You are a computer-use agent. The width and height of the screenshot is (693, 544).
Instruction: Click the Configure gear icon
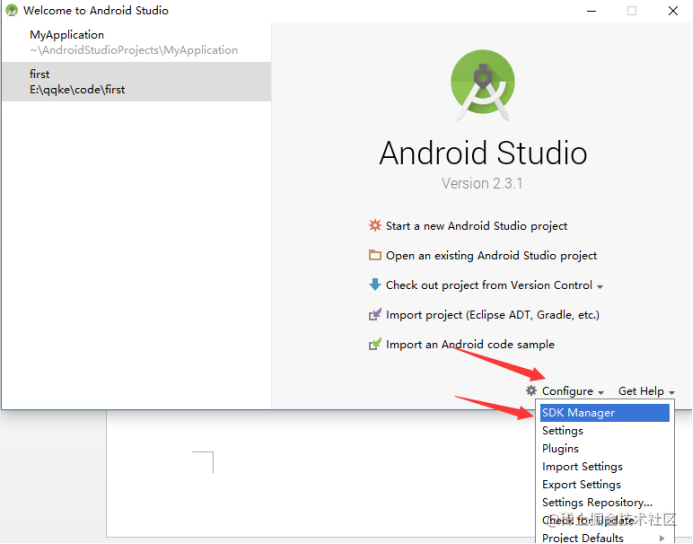531,391
